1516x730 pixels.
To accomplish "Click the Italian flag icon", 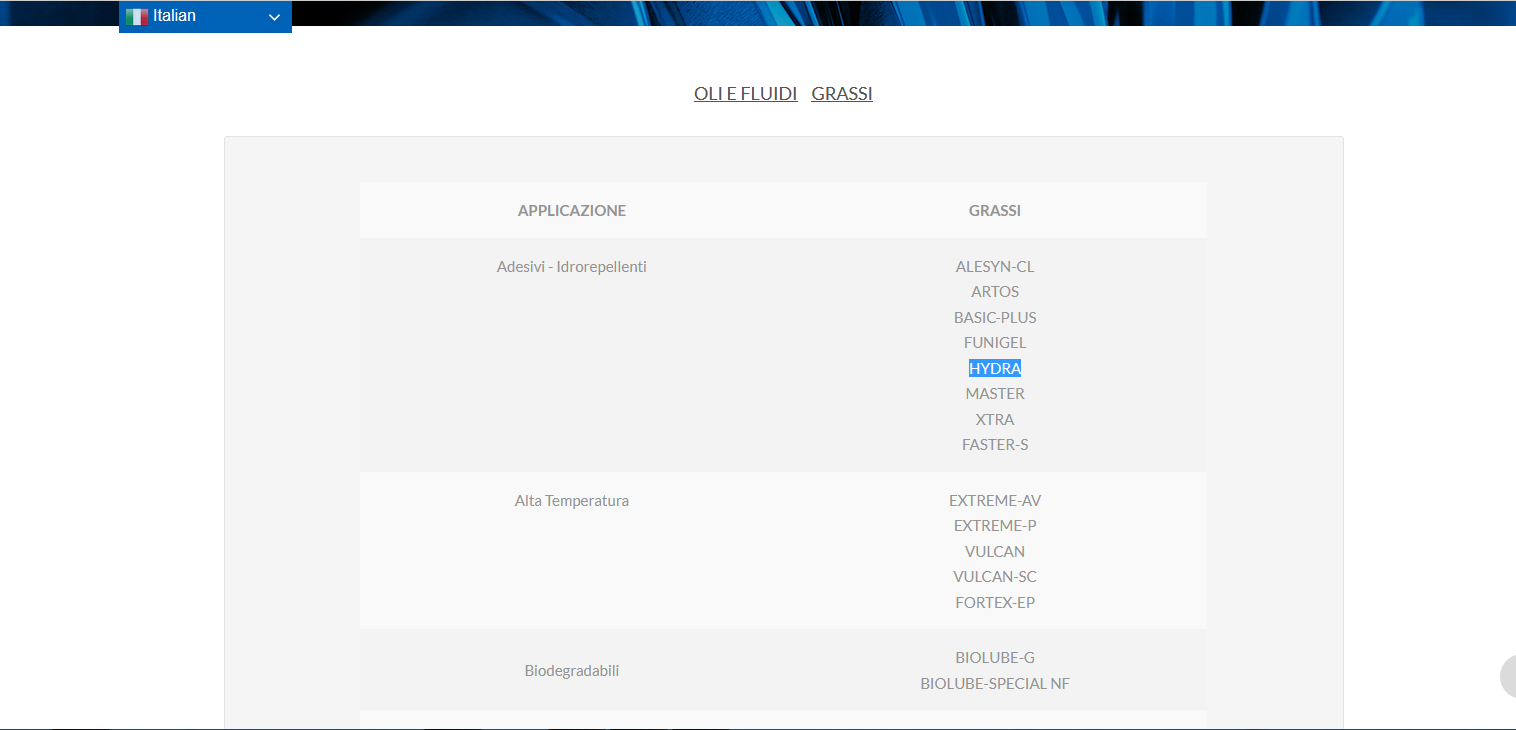I will click(137, 16).
